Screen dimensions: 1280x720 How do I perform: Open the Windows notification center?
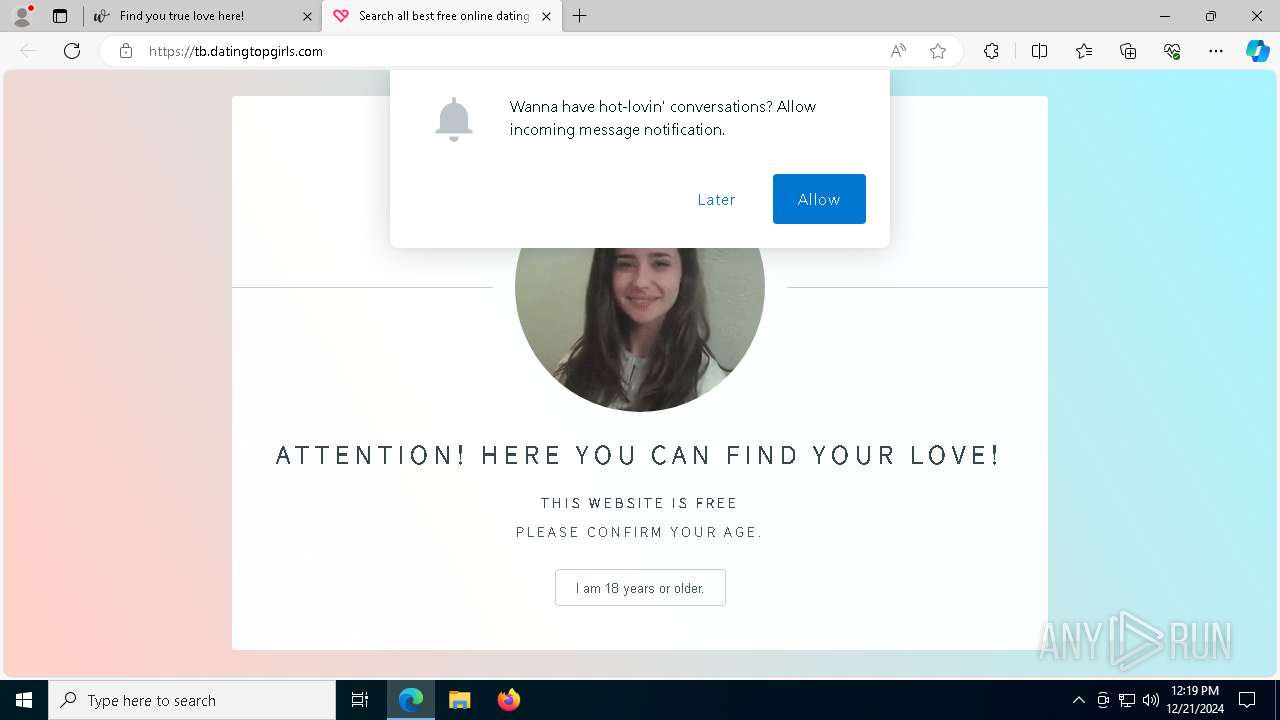(x=1247, y=700)
